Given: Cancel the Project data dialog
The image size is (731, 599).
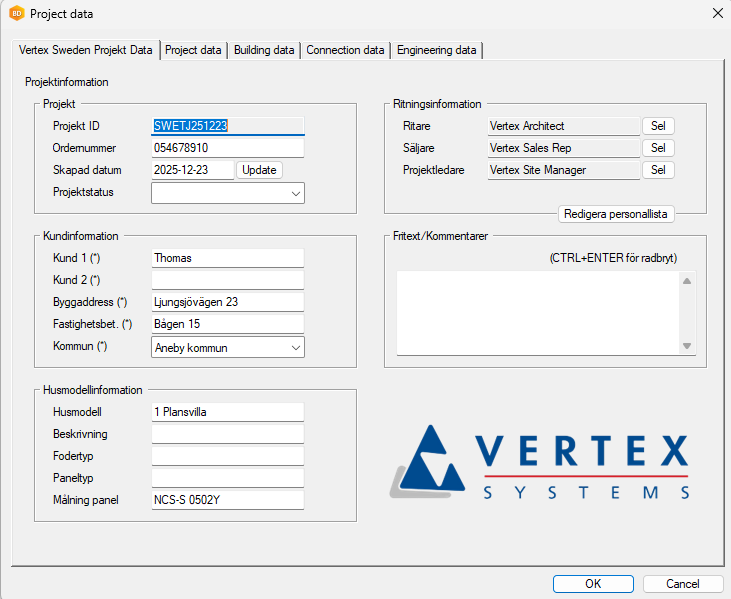Looking at the screenshot, I should (683, 583).
